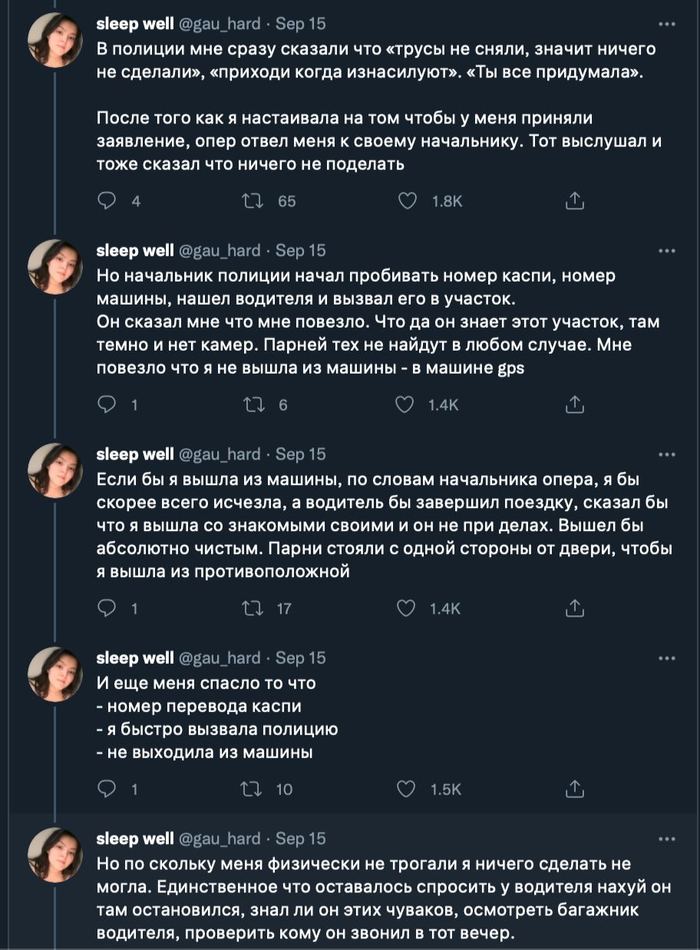Viewport: 700px width, 950px height.
Task: Like the tweet showing 1.8K likes
Action: point(407,201)
